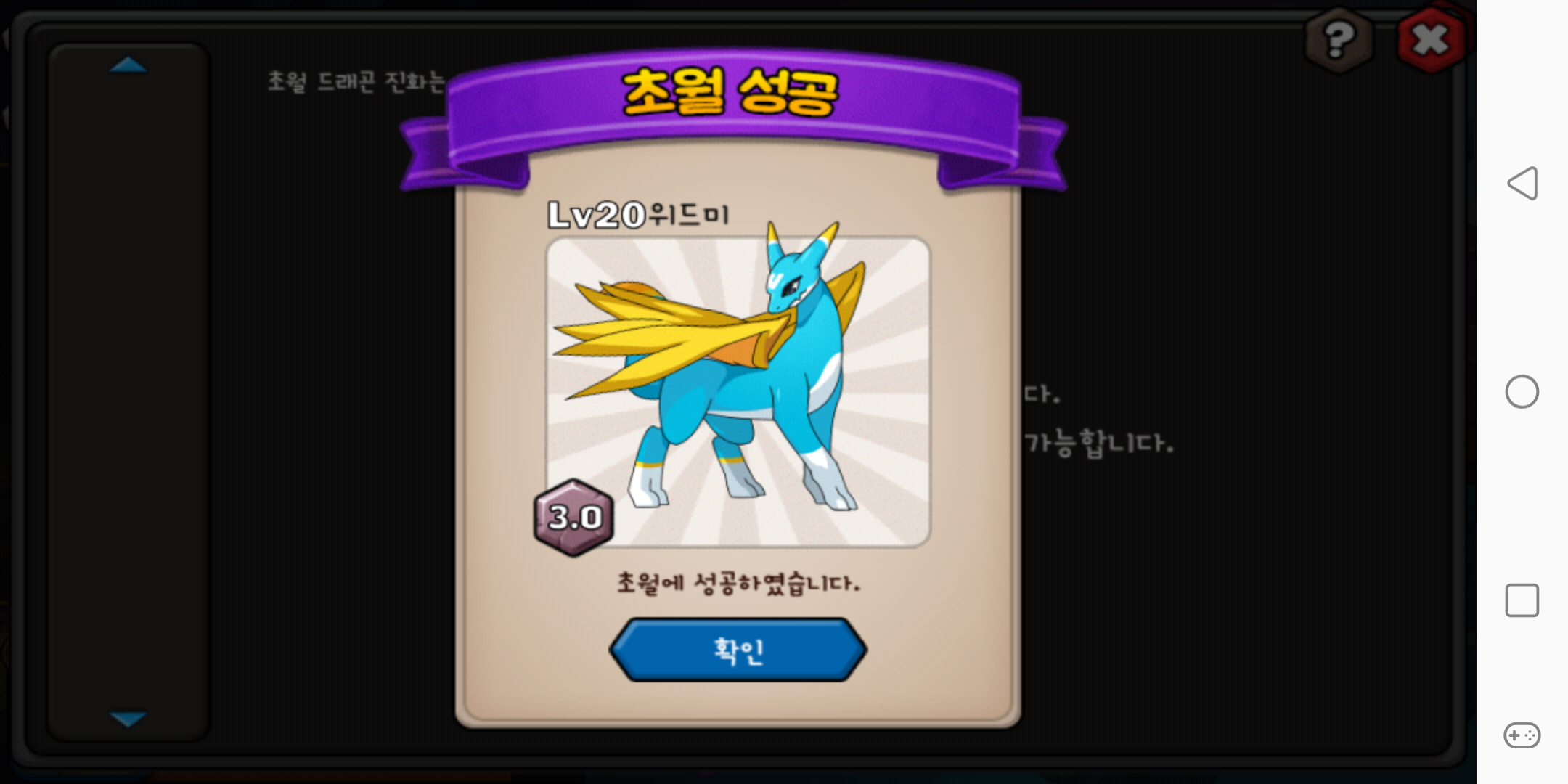Tap Android back triangle button
The width and height of the screenshot is (1568, 784).
point(1522,183)
